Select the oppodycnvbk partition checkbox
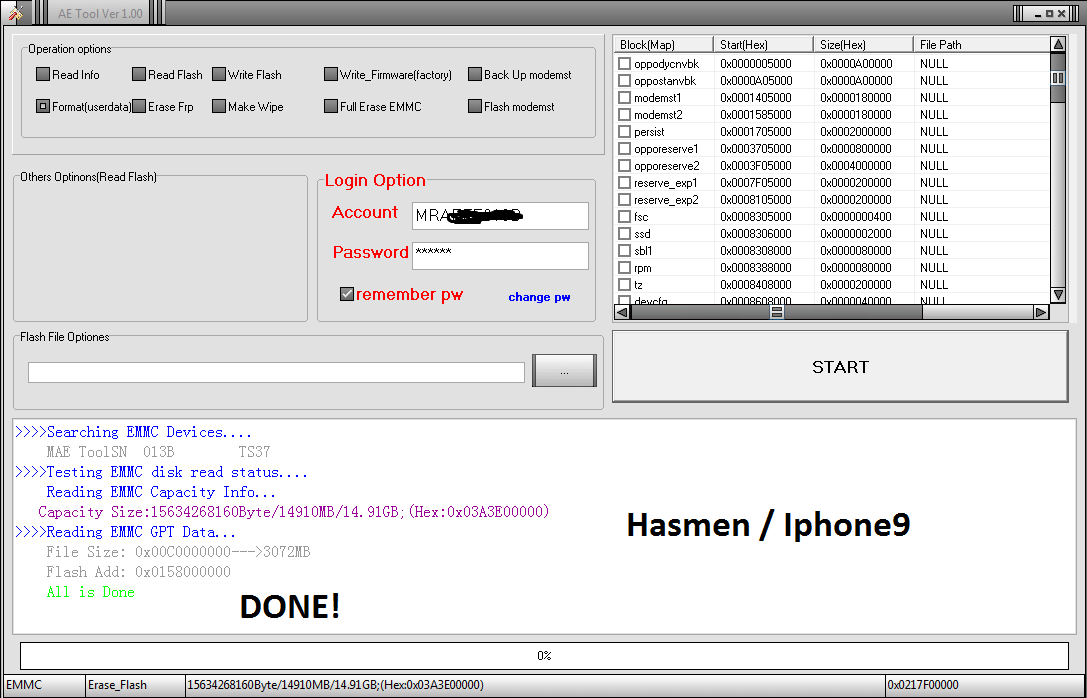 [x=625, y=64]
